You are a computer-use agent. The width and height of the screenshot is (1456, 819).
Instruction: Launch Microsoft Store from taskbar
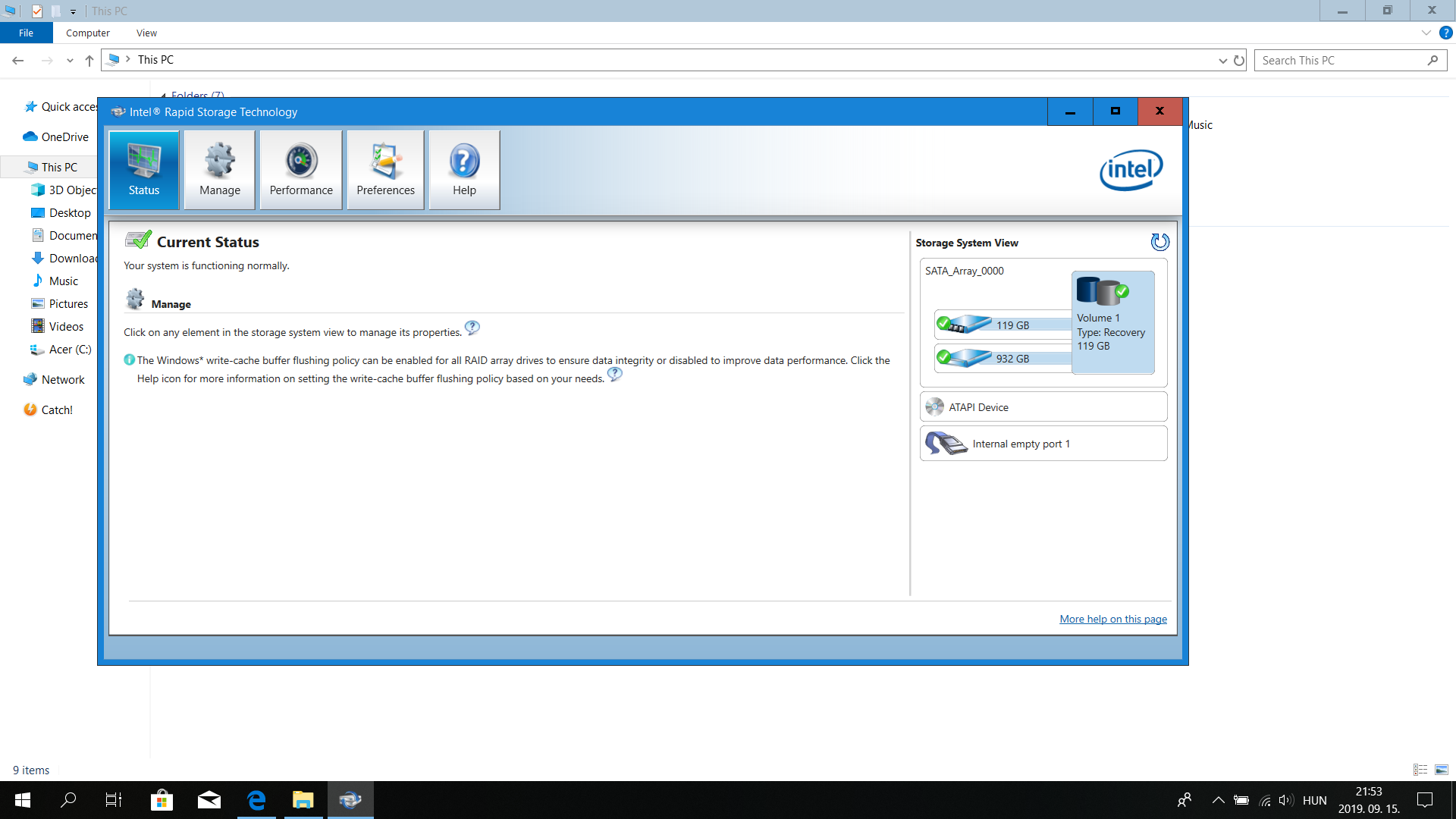pyautogui.click(x=162, y=800)
